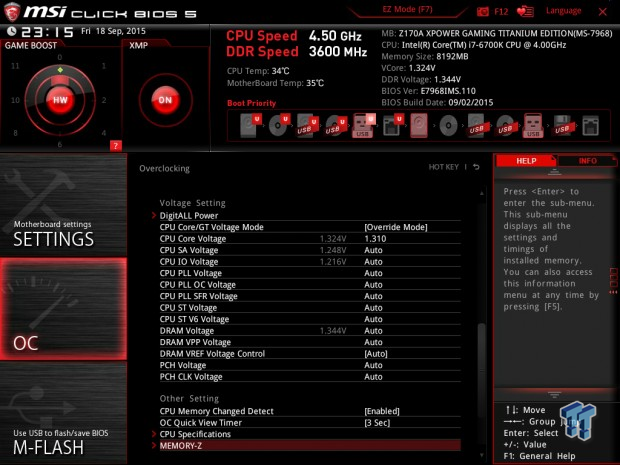Take a screenshot with F12 camera icon

coord(483,11)
